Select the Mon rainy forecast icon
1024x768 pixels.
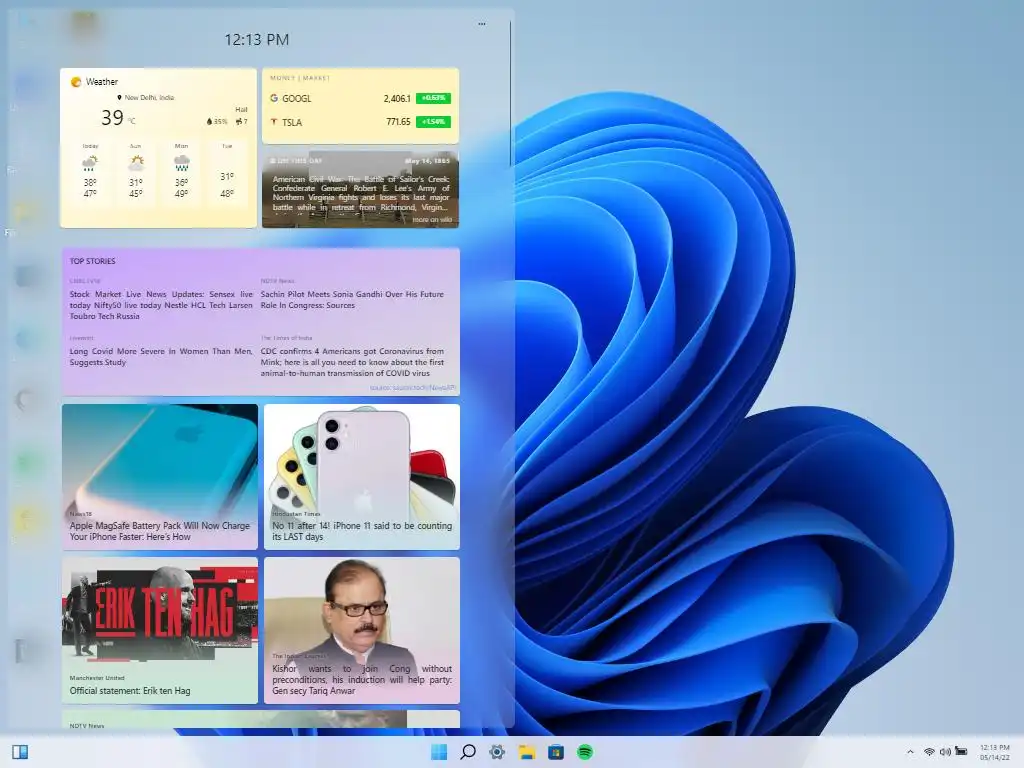[182, 163]
